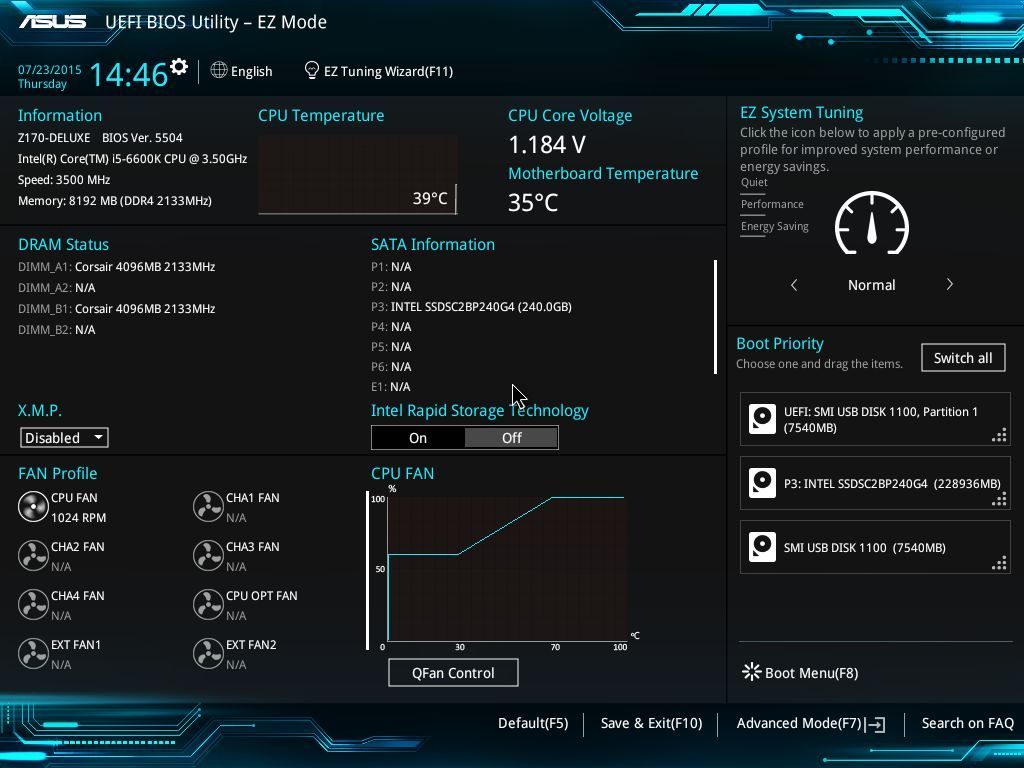This screenshot has height=768, width=1024.
Task: Click the Switch all button
Action: click(963, 358)
